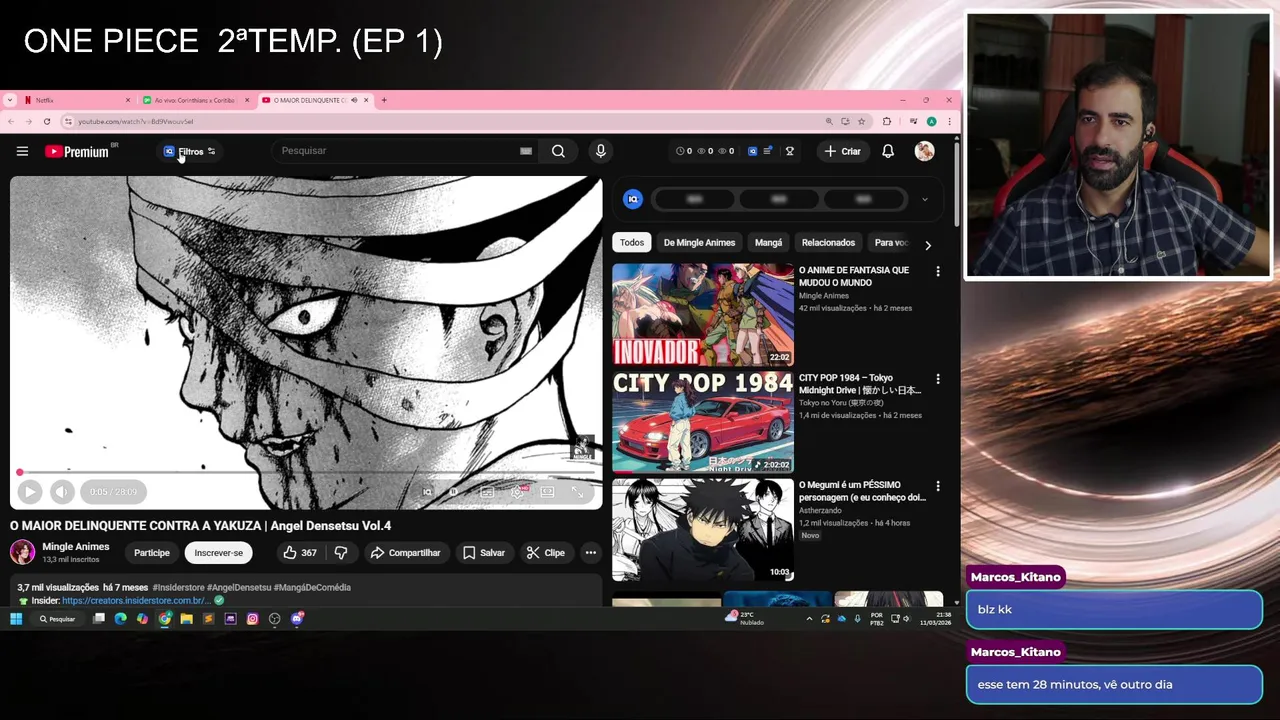This screenshot has height=720, width=1280.
Task: Create a clip with Clipe
Action: tap(546, 553)
